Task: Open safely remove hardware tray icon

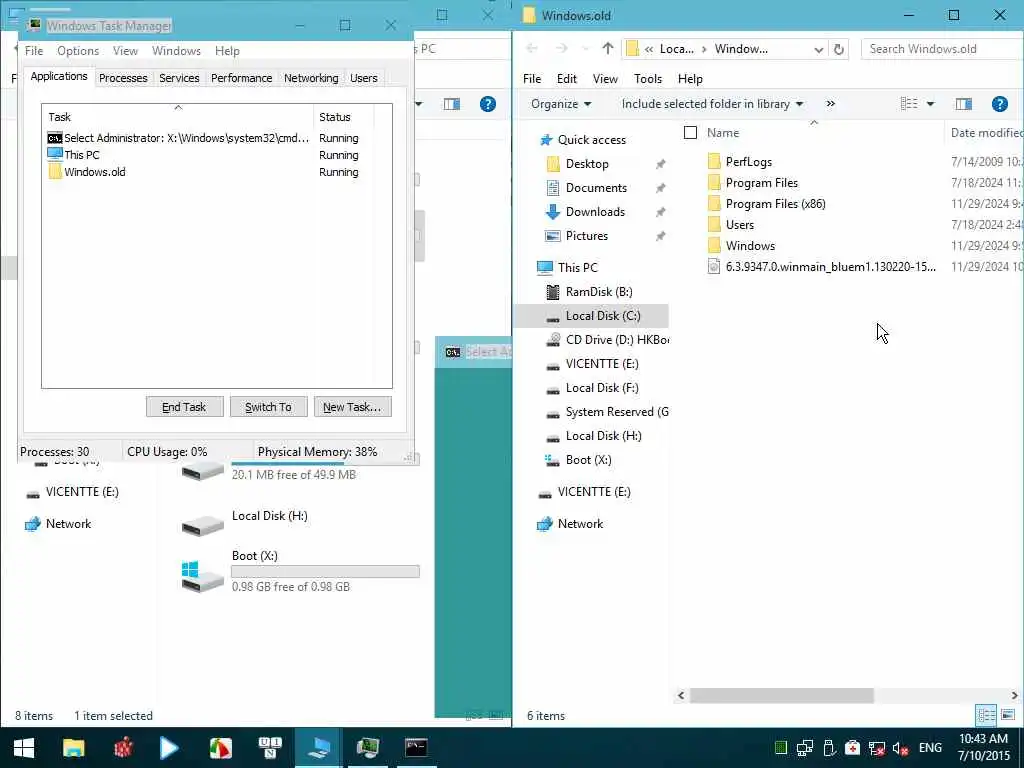Action: click(829, 748)
